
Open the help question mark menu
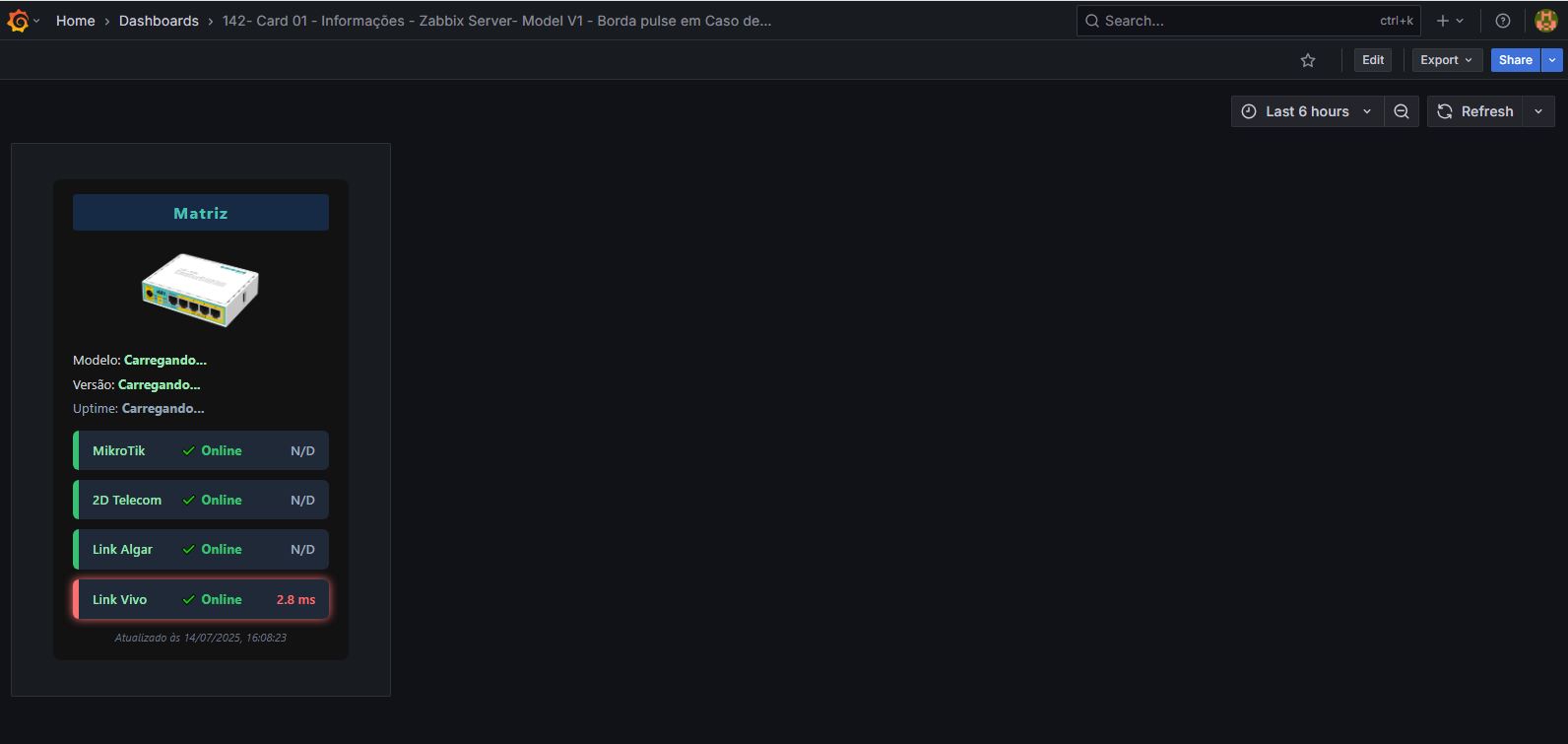pos(1503,21)
